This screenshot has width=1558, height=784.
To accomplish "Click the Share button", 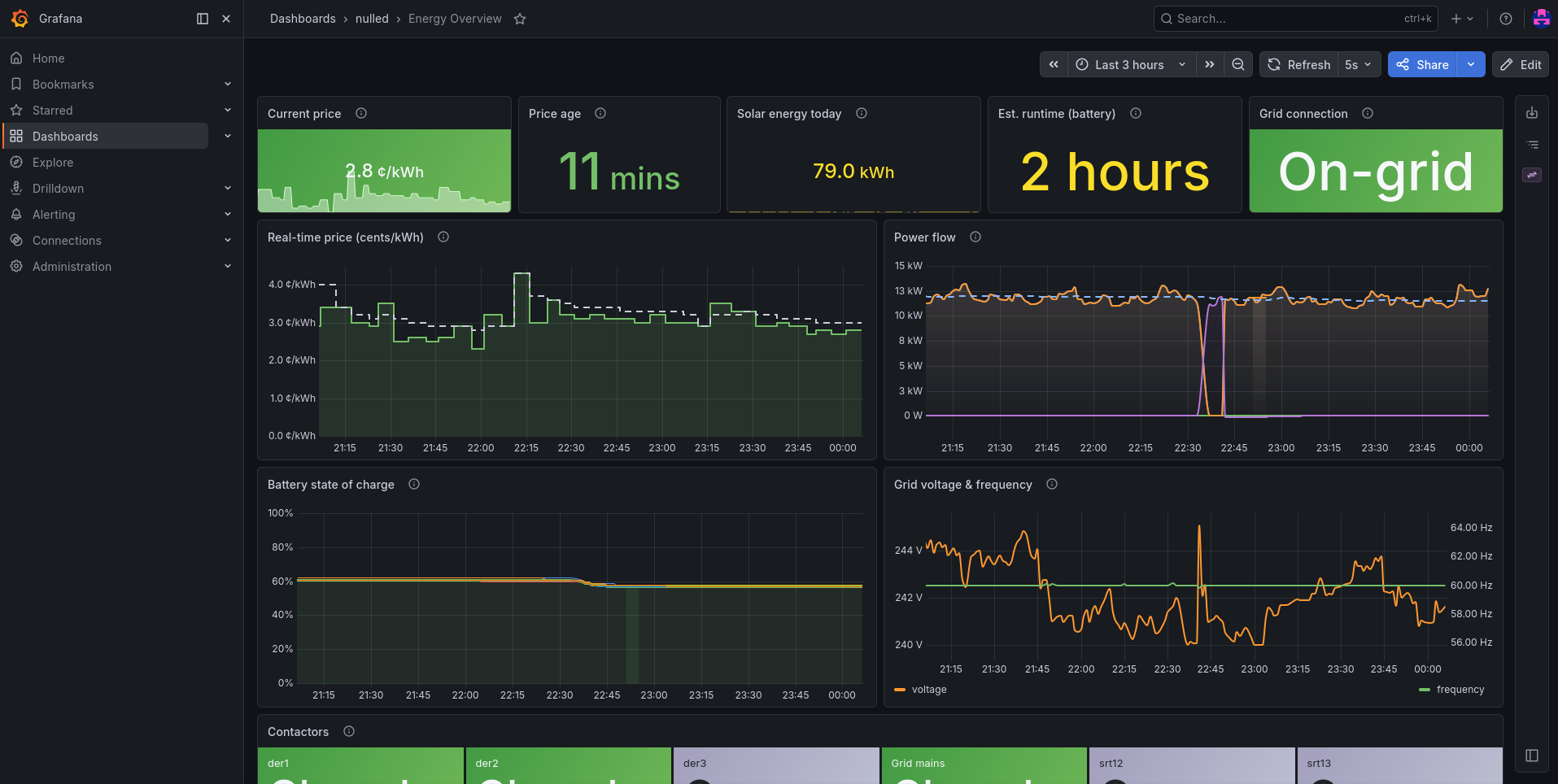I will [x=1422, y=64].
